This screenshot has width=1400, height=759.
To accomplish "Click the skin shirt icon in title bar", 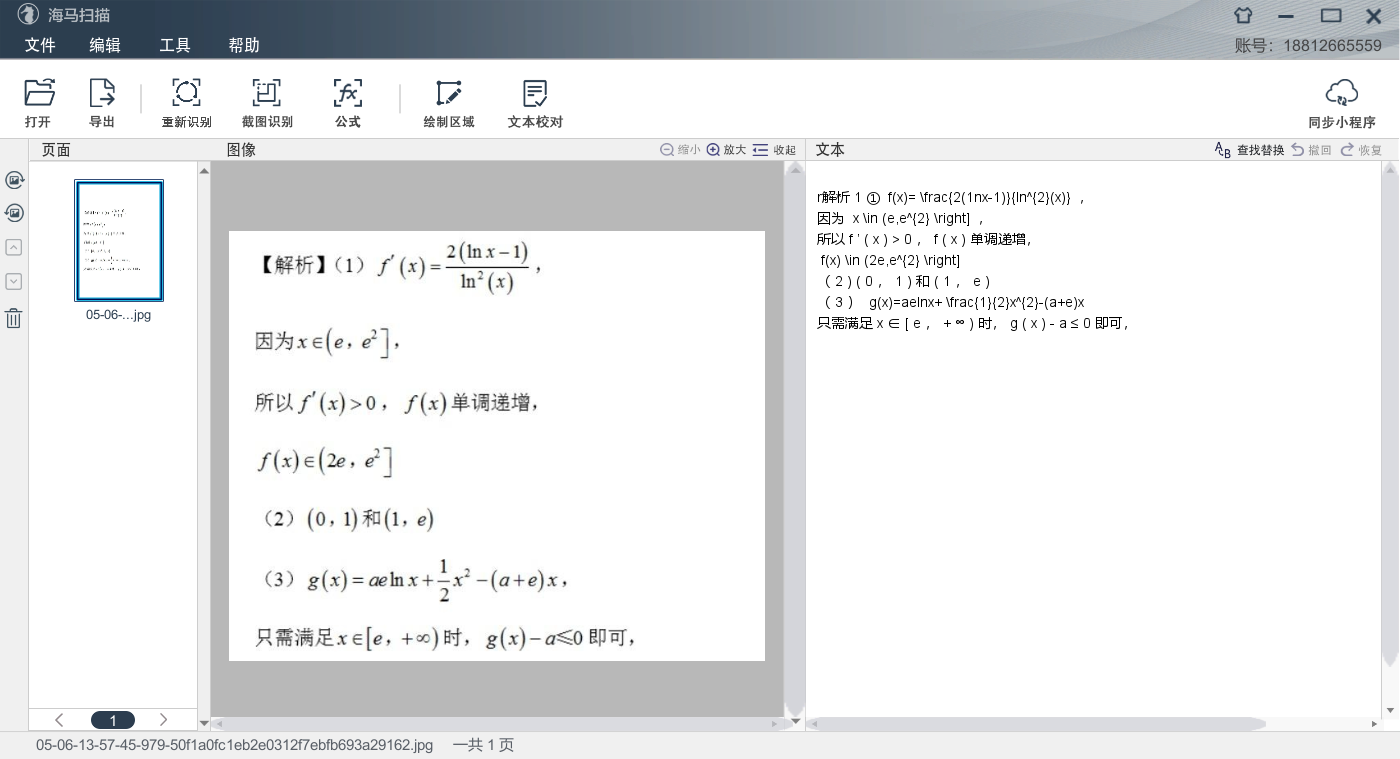I will pos(1243,16).
